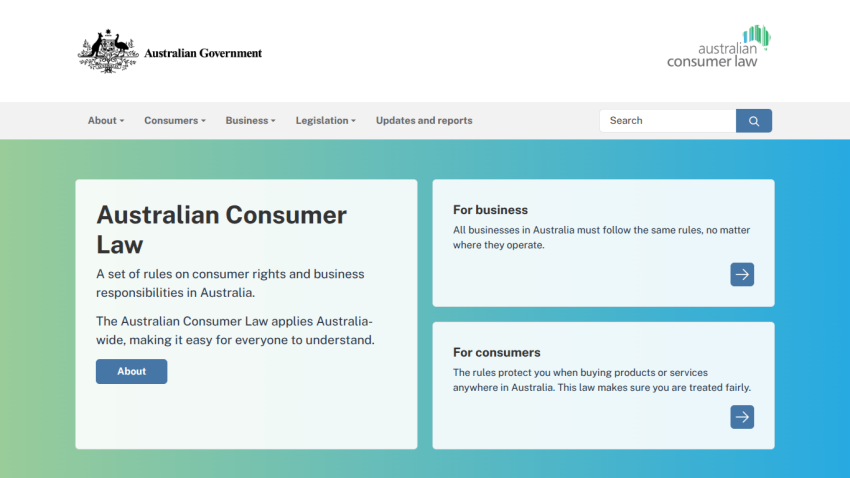The image size is (850, 478).
Task: Expand the Consumers navigation menu
Action: 175,120
